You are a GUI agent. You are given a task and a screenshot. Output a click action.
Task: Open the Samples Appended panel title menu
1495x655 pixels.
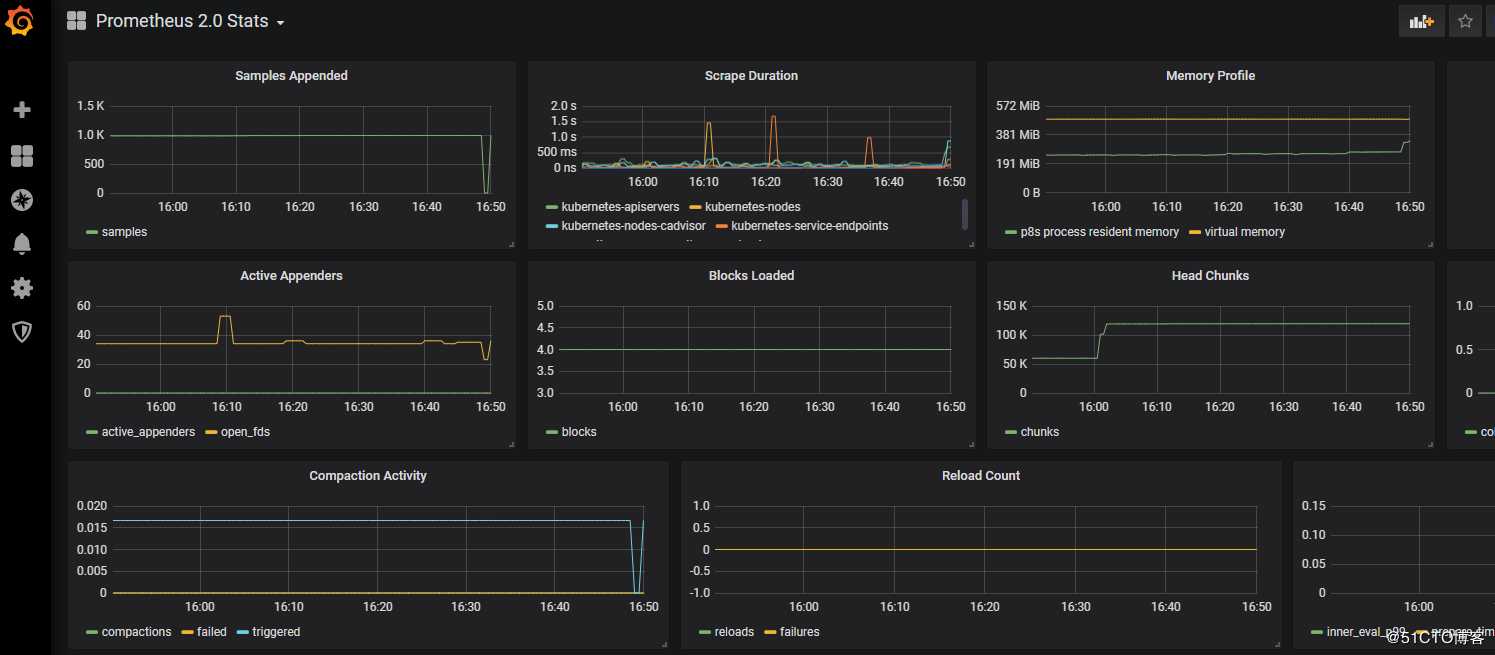point(291,76)
